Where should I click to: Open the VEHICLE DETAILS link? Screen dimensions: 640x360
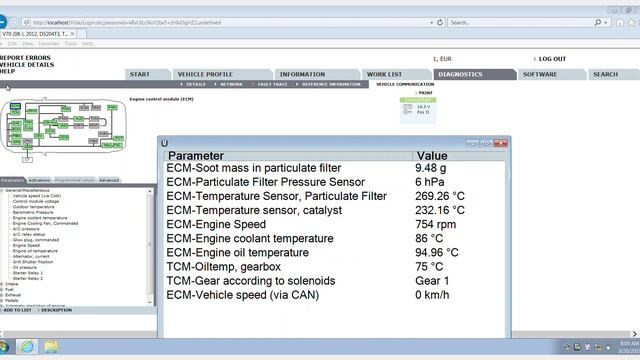click(x=27, y=64)
